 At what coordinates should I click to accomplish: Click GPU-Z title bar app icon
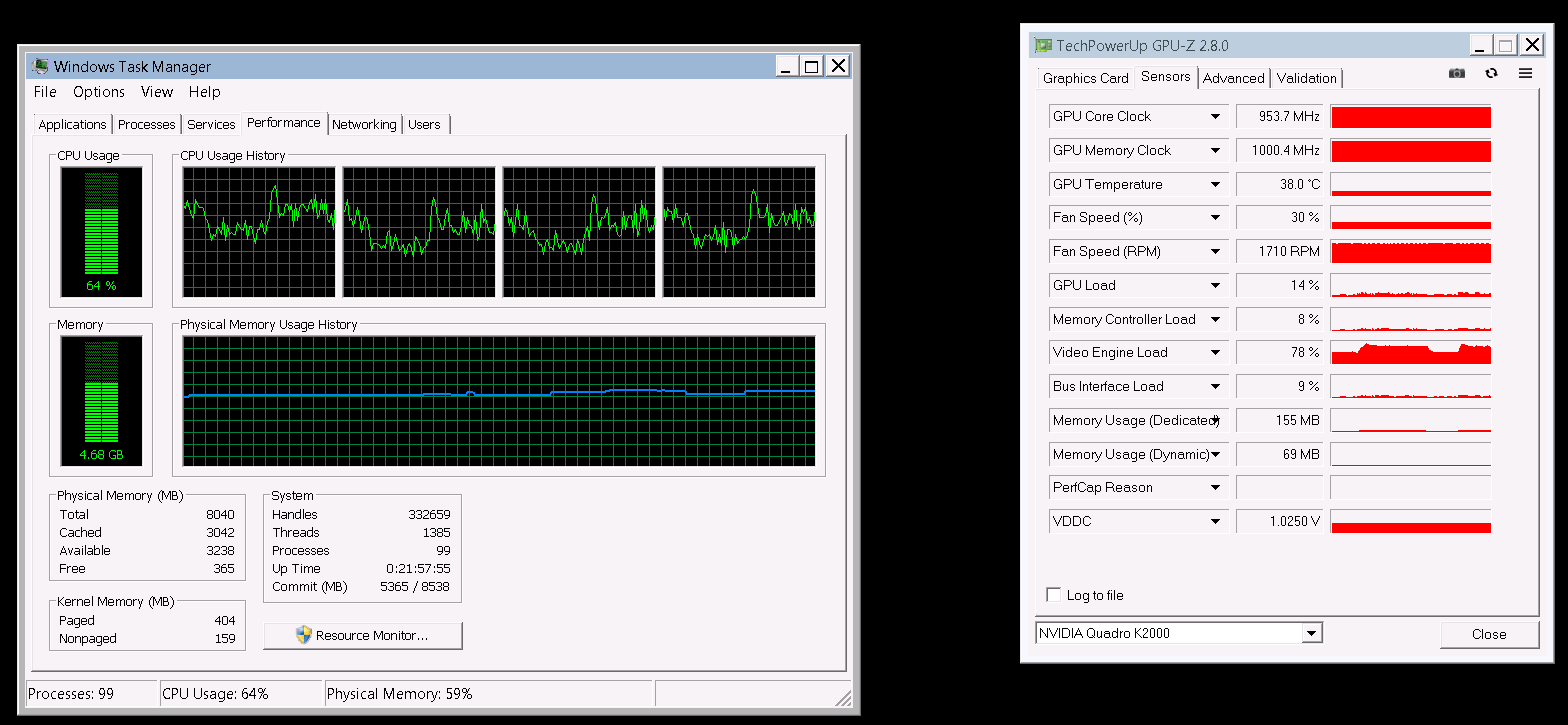(x=1043, y=46)
